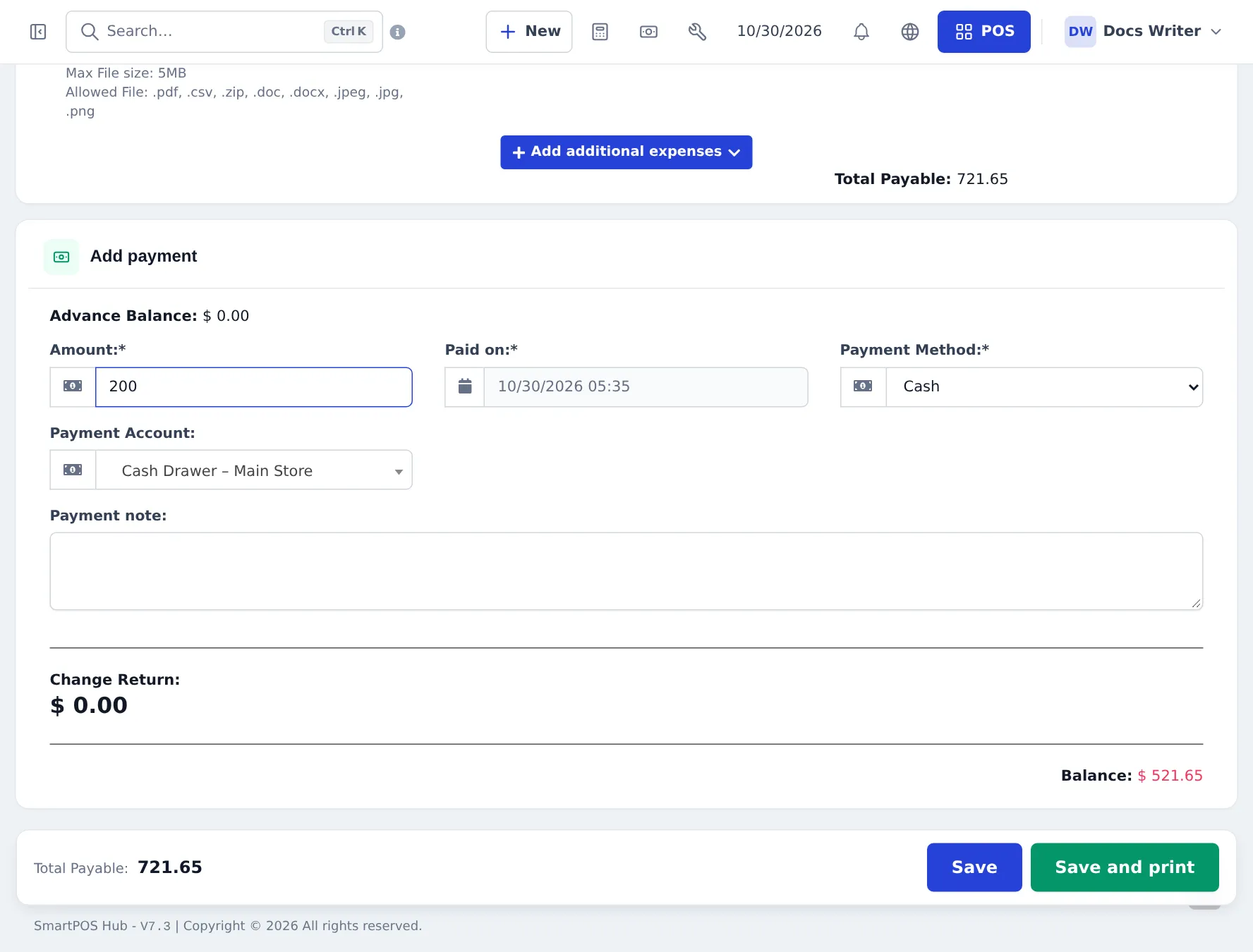
Task: Click the Total Payable 721.65 footer value
Action: [170, 867]
